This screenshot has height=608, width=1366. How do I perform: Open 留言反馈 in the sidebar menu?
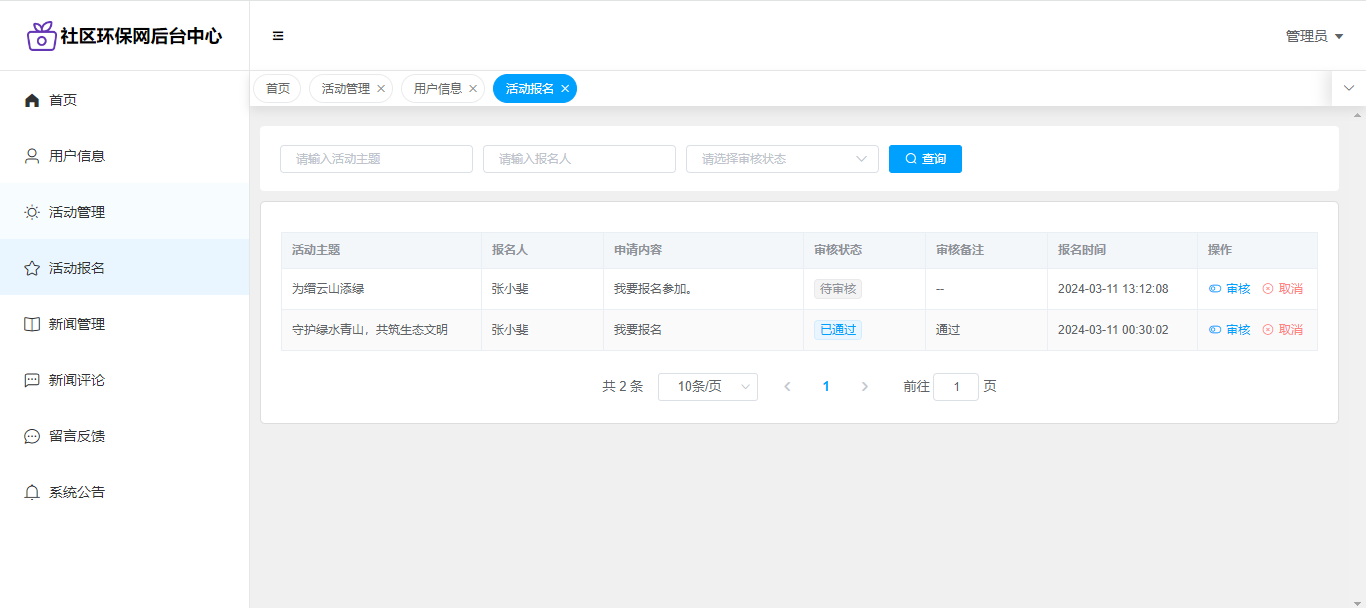[77, 436]
